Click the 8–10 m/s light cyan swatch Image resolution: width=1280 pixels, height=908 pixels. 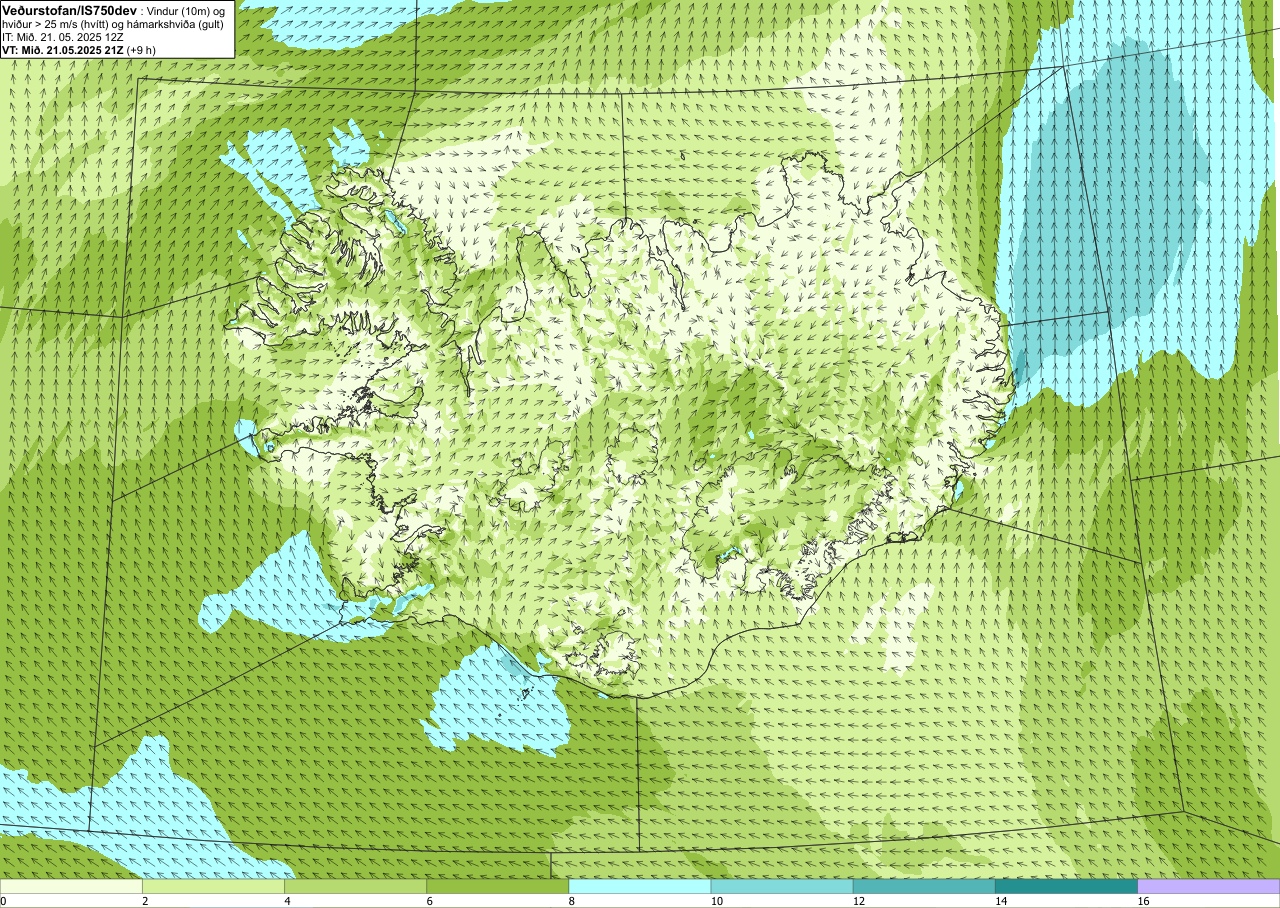click(x=639, y=886)
